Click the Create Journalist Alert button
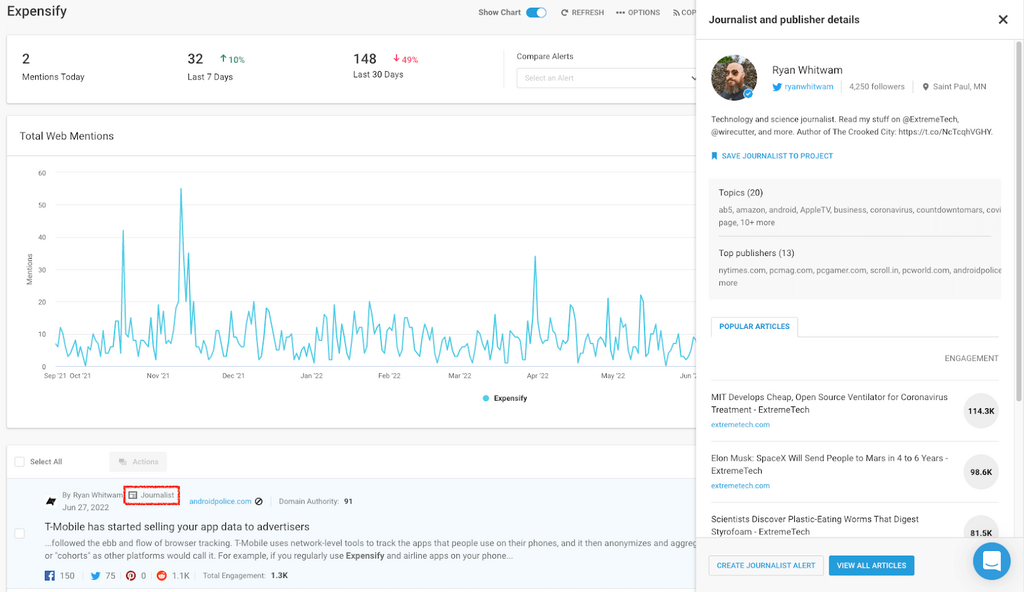Viewport: 1024px width, 592px height. 765,566
